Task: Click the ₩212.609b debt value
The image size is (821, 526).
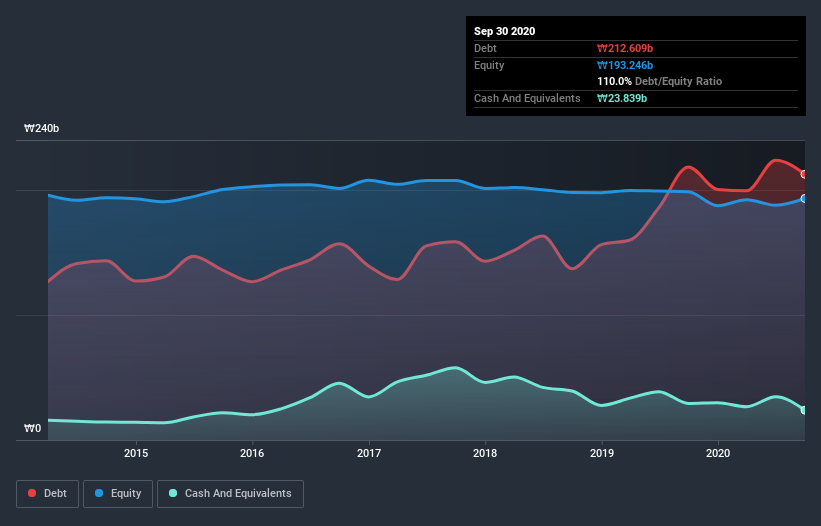Action: (x=625, y=48)
